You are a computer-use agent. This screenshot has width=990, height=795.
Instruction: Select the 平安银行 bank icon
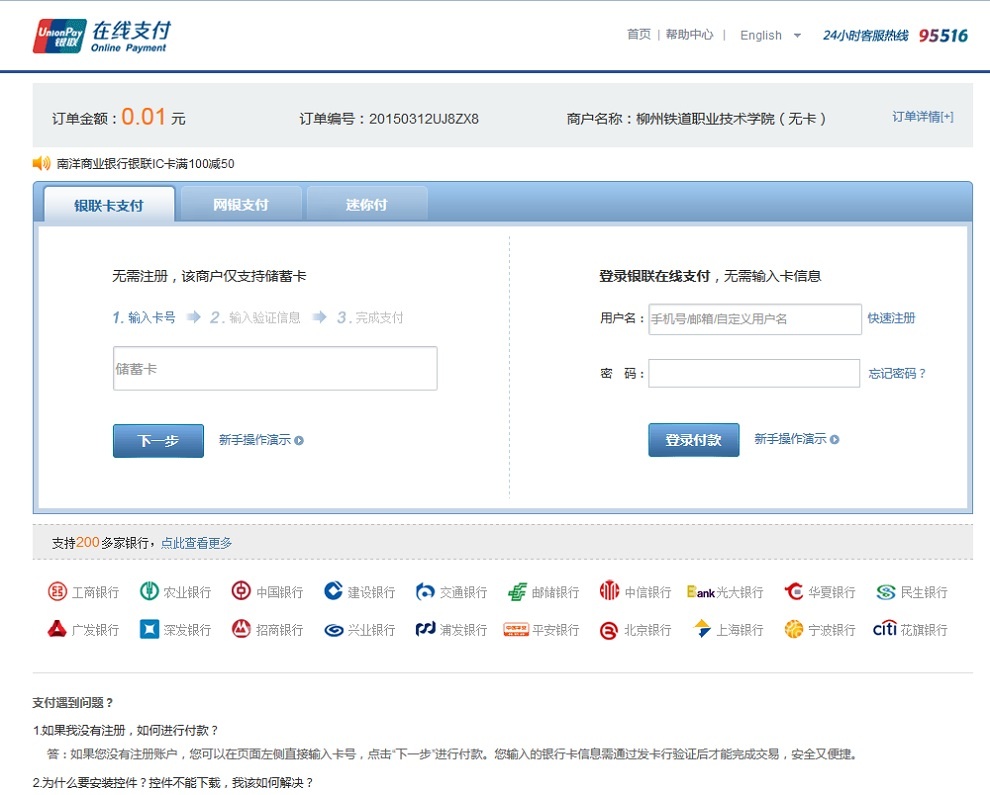point(542,629)
